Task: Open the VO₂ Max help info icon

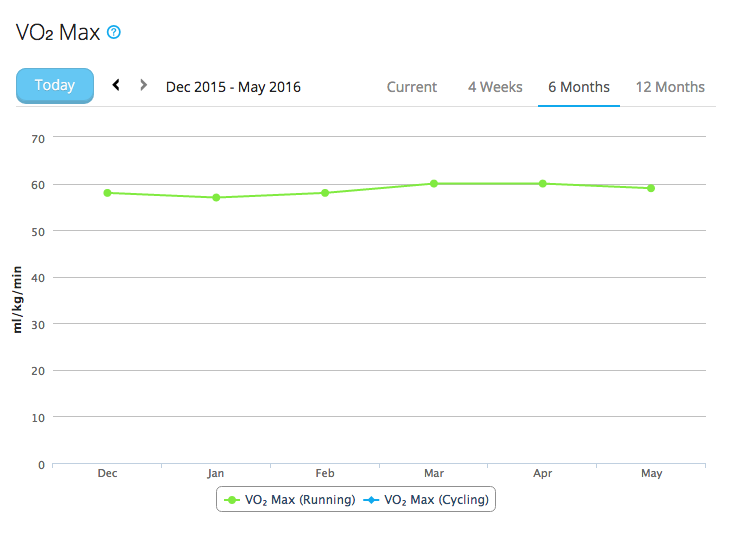Action: click(x=114, y=33)
